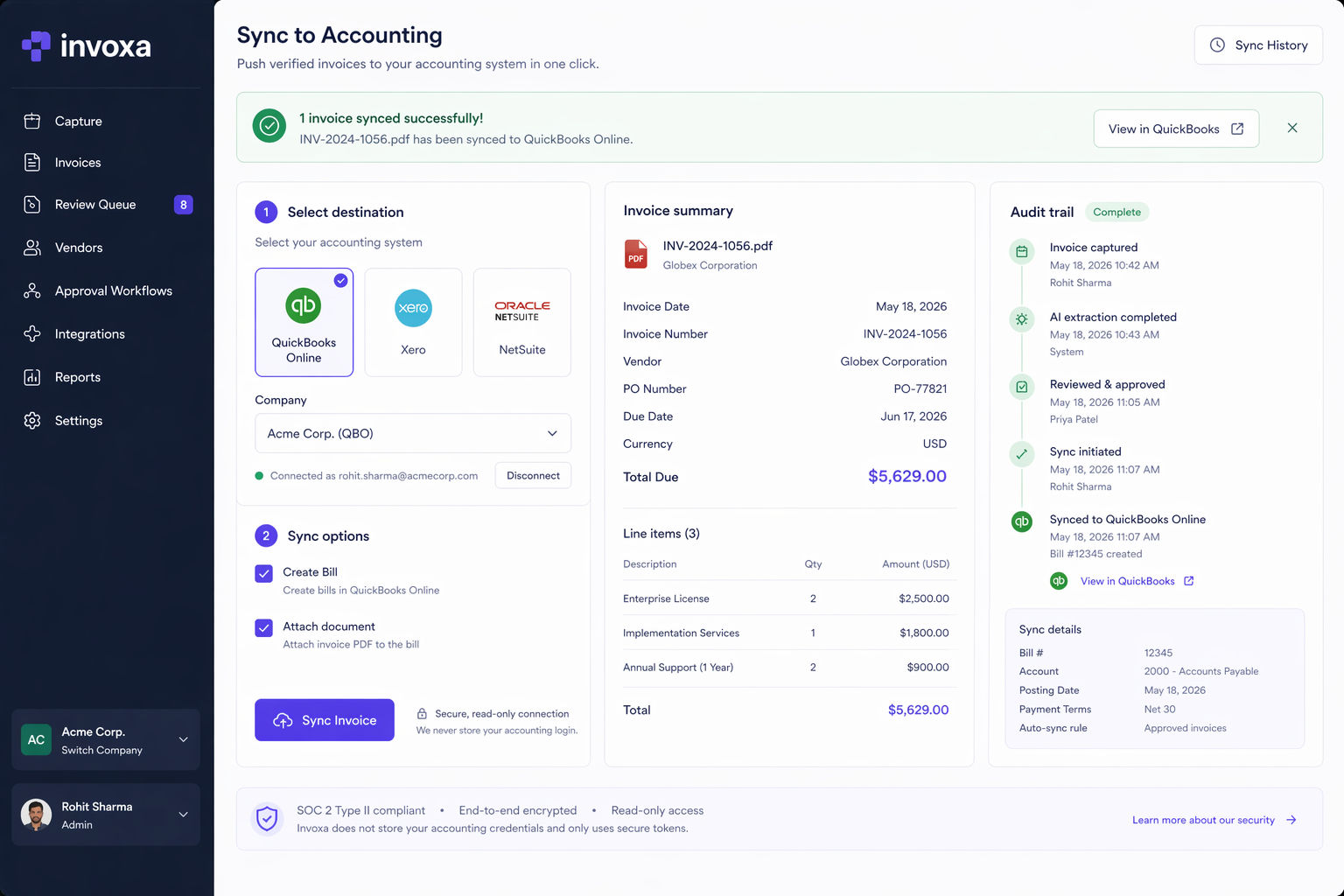The height and width of the screenshot is (896, 1344).
Task: Click the security shield icon in footer
Action: pyautogui.click(x=267, y=819)
